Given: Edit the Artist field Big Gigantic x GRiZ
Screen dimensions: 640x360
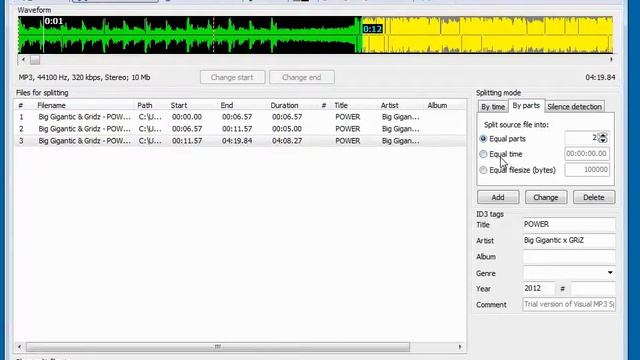Looking at the screenshot, I should [x=569, y=240].
